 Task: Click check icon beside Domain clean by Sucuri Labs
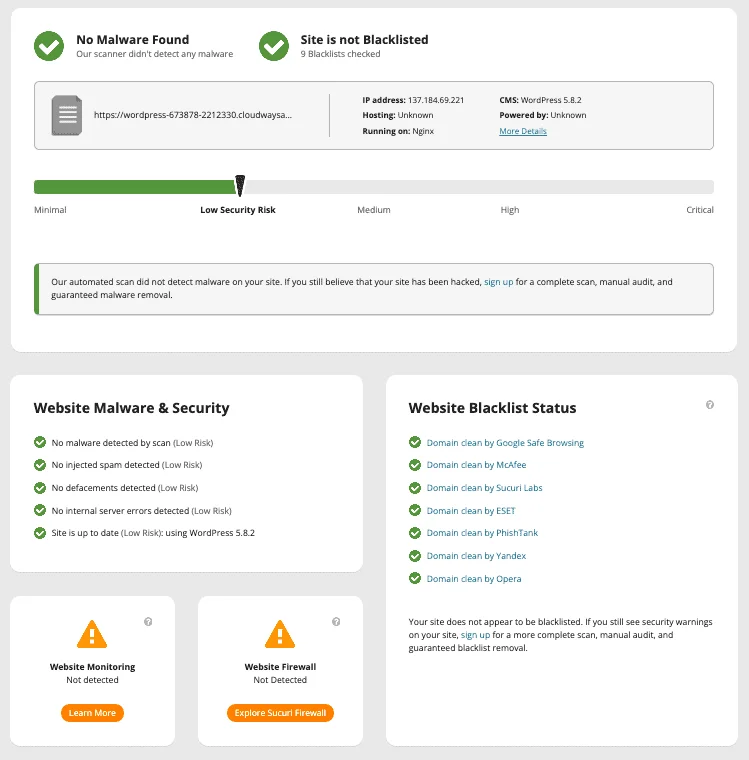pos(415,488)
